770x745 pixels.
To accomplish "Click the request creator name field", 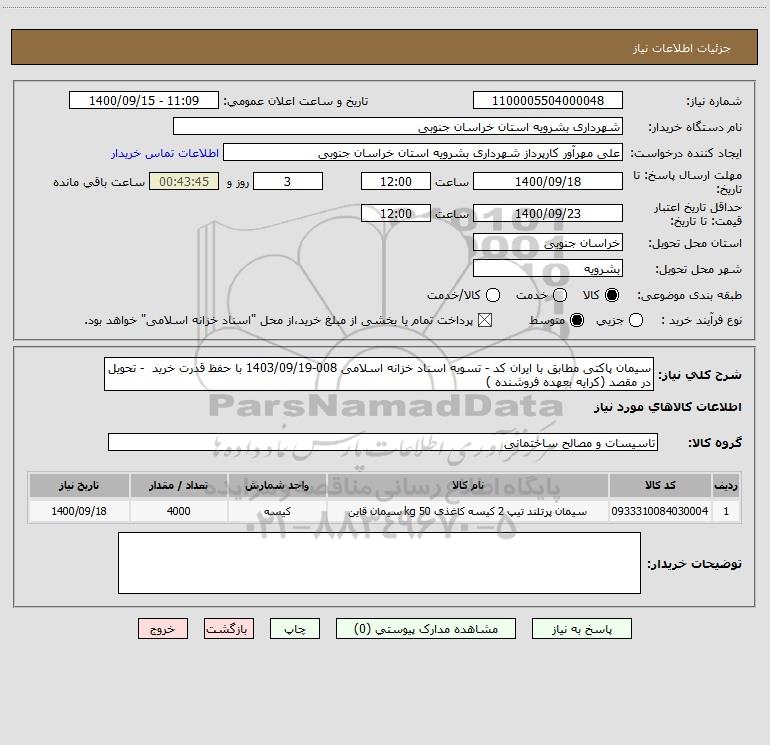I will 423,153.
